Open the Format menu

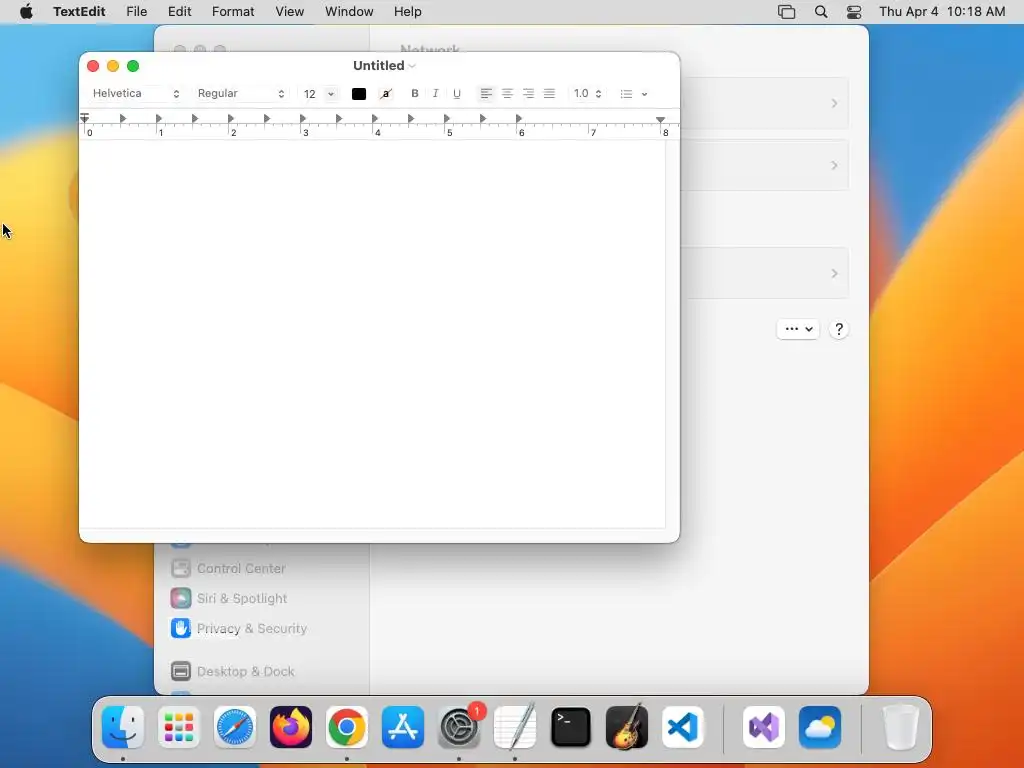click(x=233, y=12)
